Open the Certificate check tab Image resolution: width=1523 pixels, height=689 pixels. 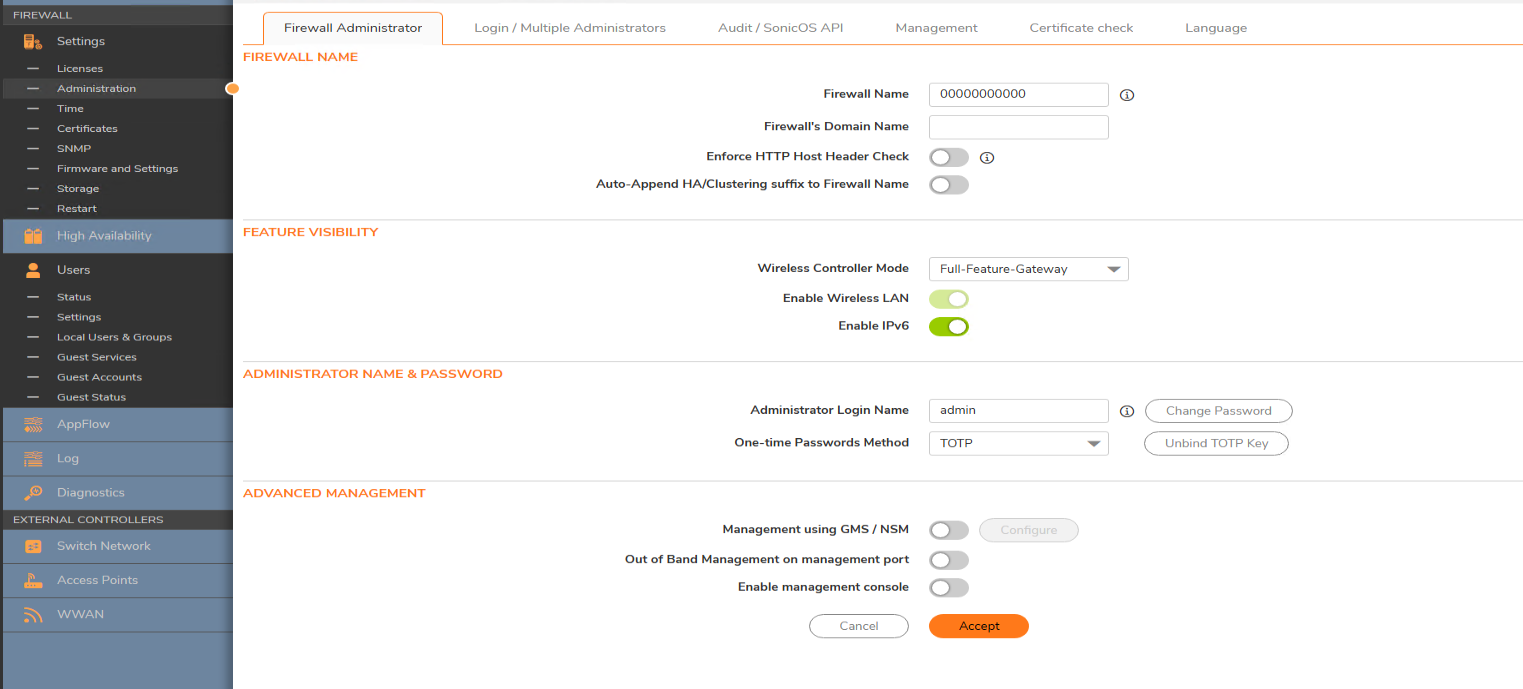coord(1081,28)
